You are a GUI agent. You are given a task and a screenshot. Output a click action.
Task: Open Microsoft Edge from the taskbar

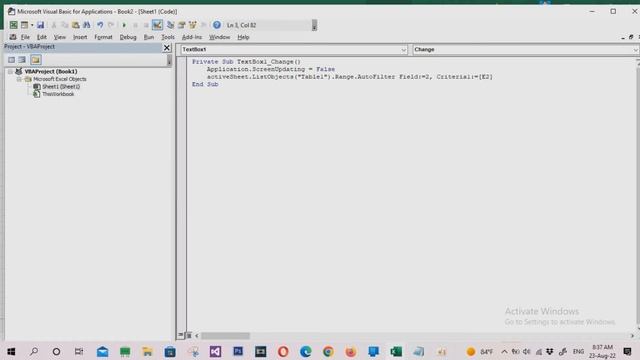(305, 351)
